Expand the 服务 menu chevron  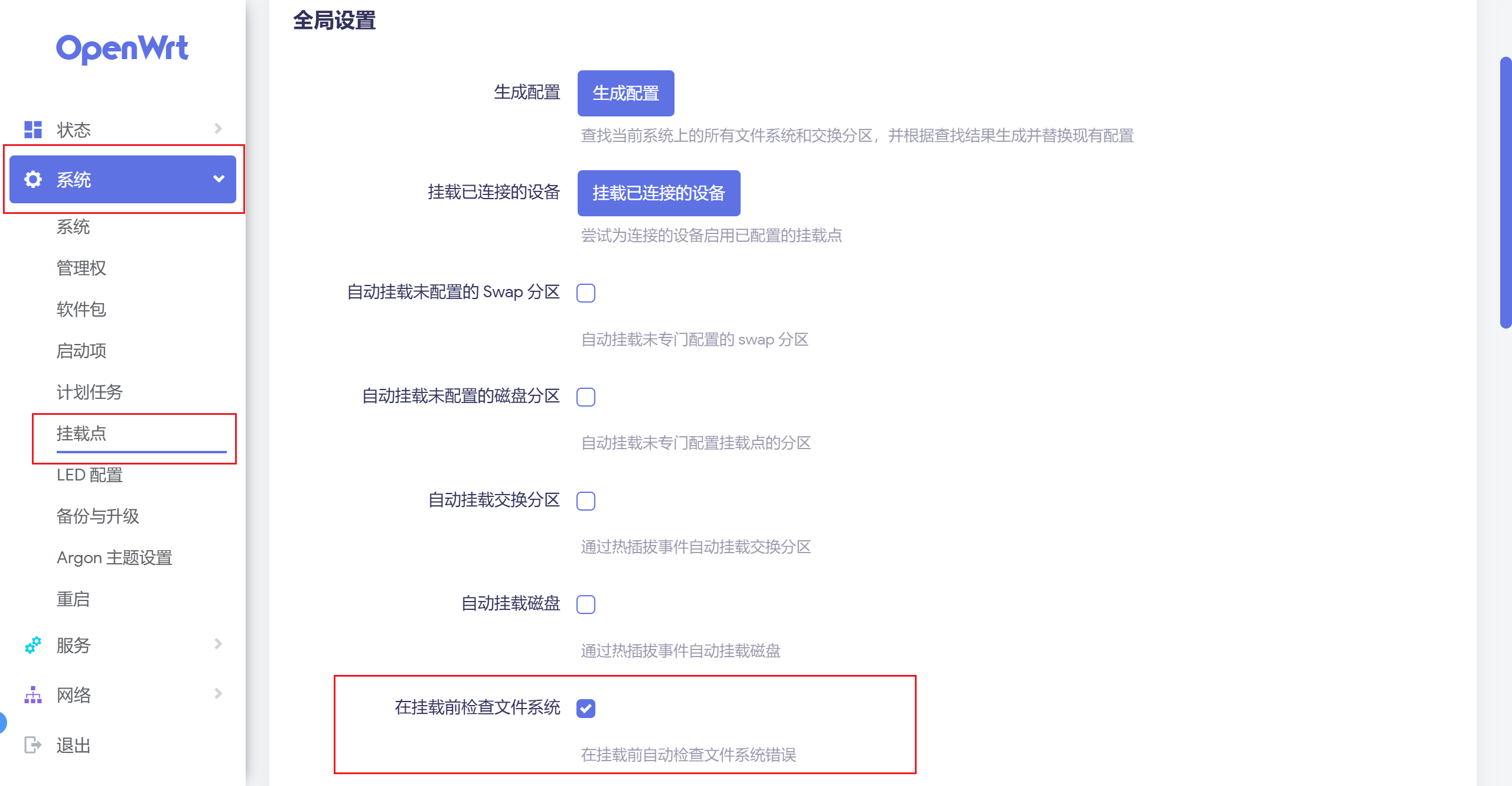[218, 644]
